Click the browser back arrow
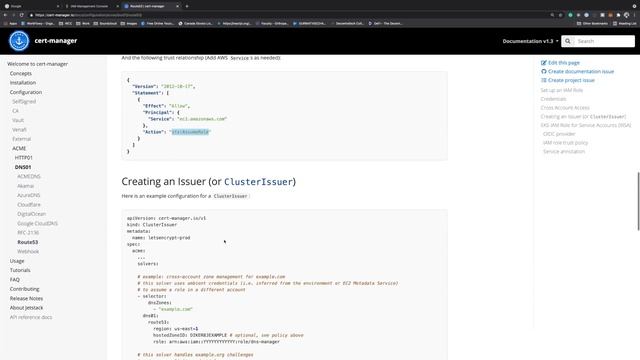The image size is (640, 360). coord(5,15)
